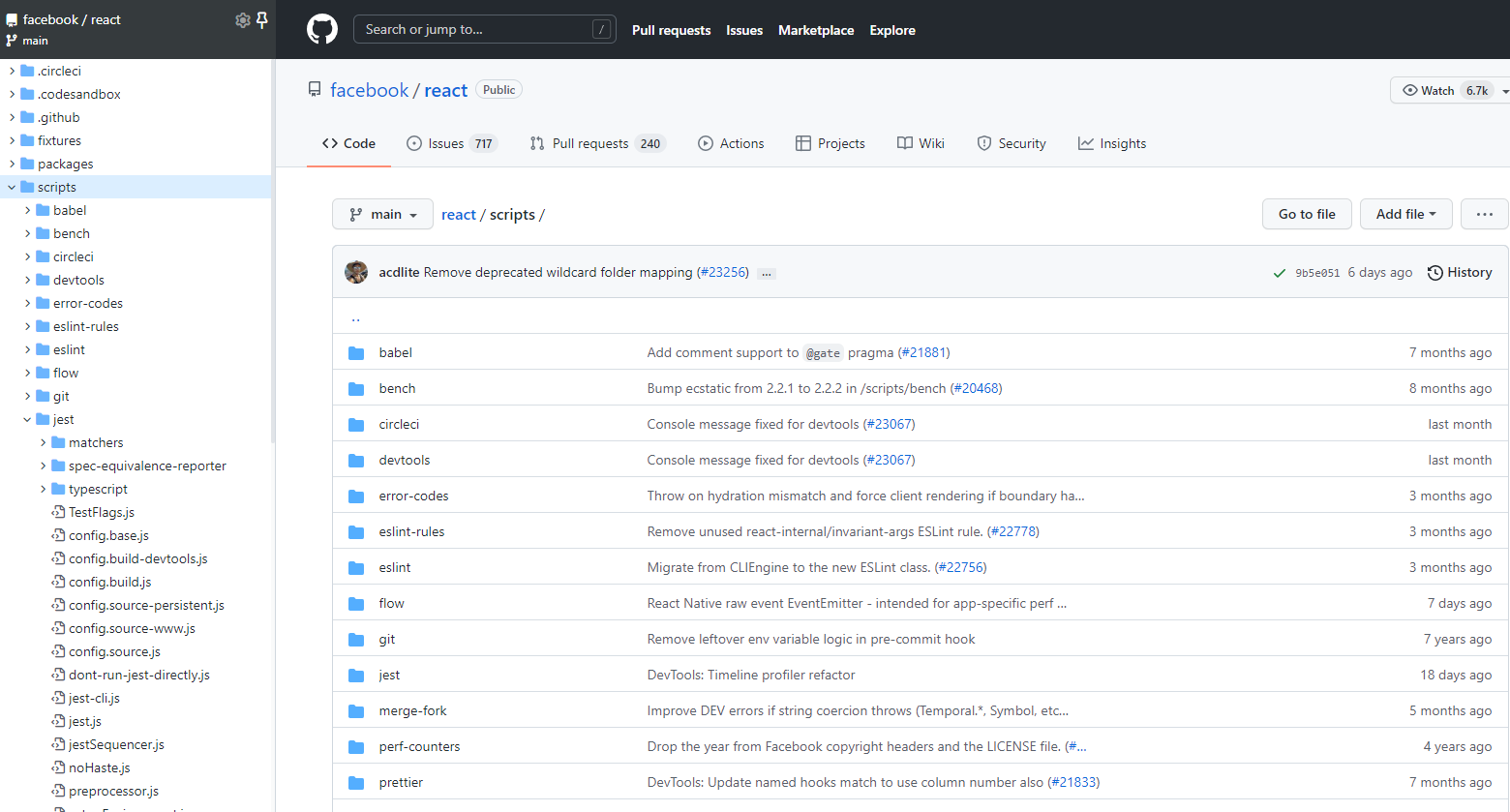The width and height of the screenshot is (1510, 812).
Task: Open the more options ellipsis button
Action: [x=1485, y=214]
